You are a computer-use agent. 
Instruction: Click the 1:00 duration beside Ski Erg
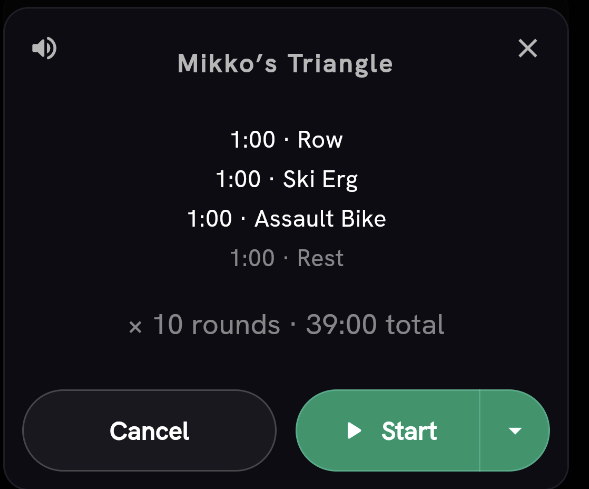point(239,179)
